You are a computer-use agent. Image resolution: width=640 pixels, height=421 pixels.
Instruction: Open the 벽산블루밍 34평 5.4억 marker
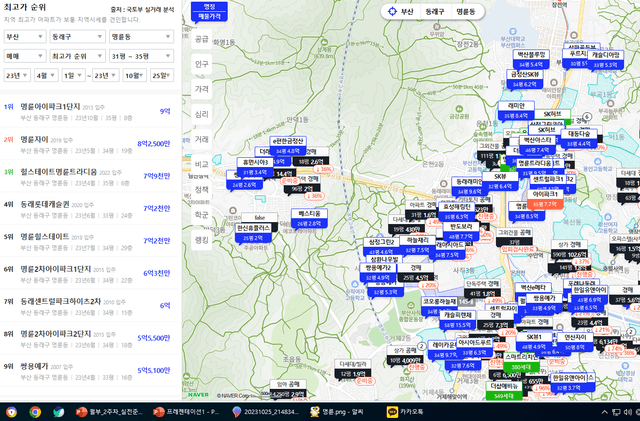pyautogui.click(x=531, y=59)
